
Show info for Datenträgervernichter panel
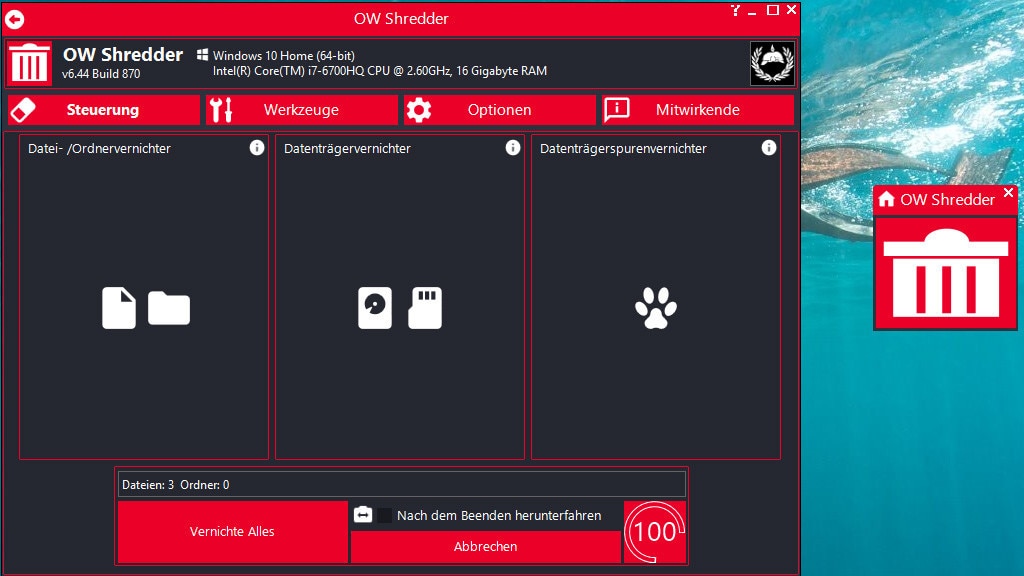tap(513, 148)
